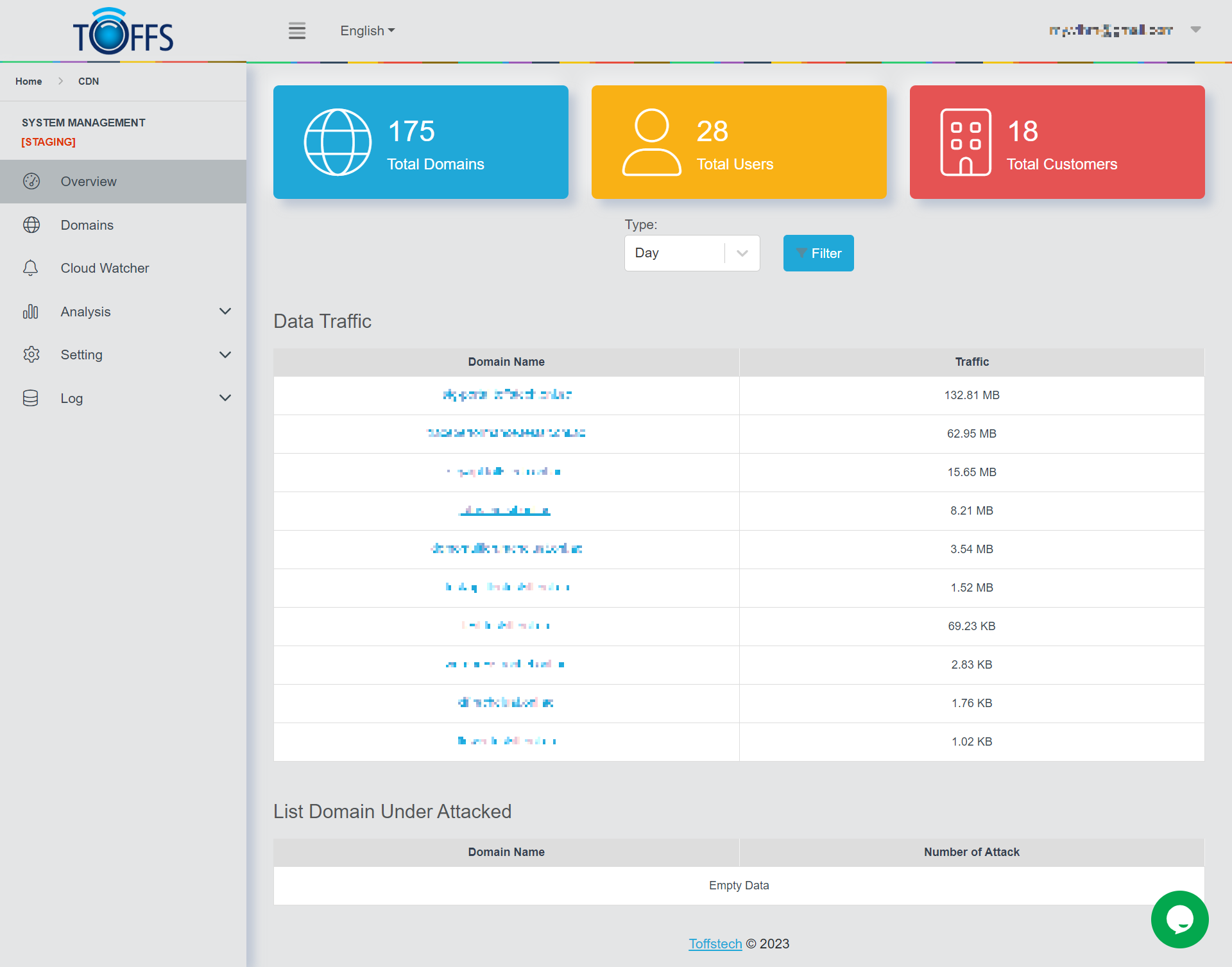Go to Domains in the sidebar
1232x967 pixels.
(87, 225)
